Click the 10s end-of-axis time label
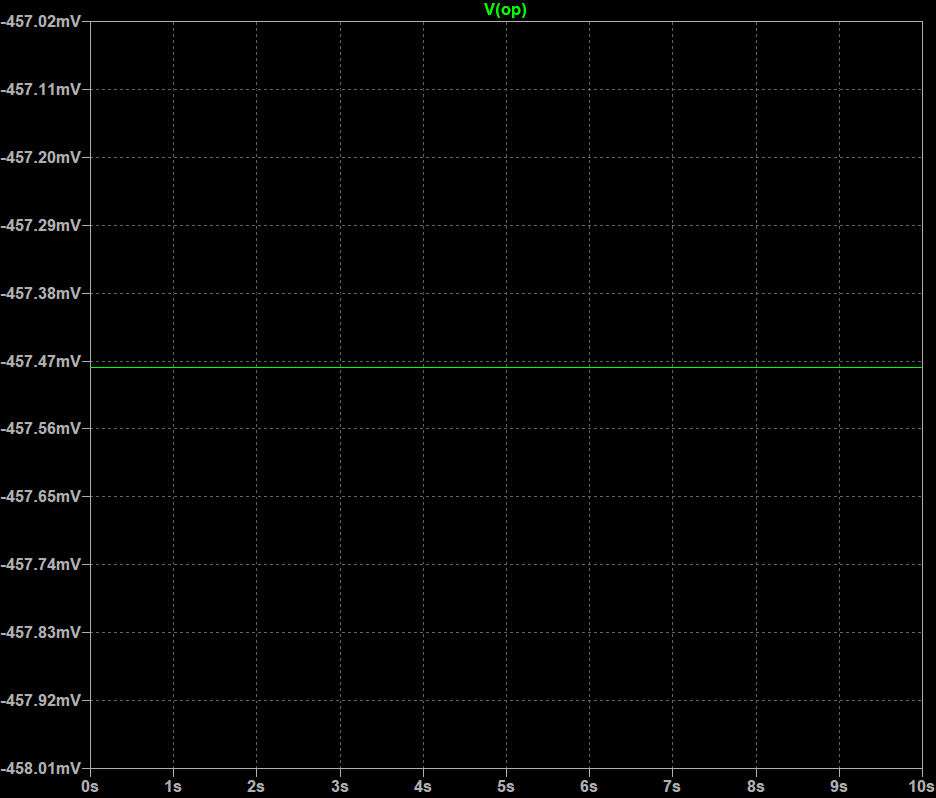Screen dimensions: 936x798 click(x=919, y=786)
